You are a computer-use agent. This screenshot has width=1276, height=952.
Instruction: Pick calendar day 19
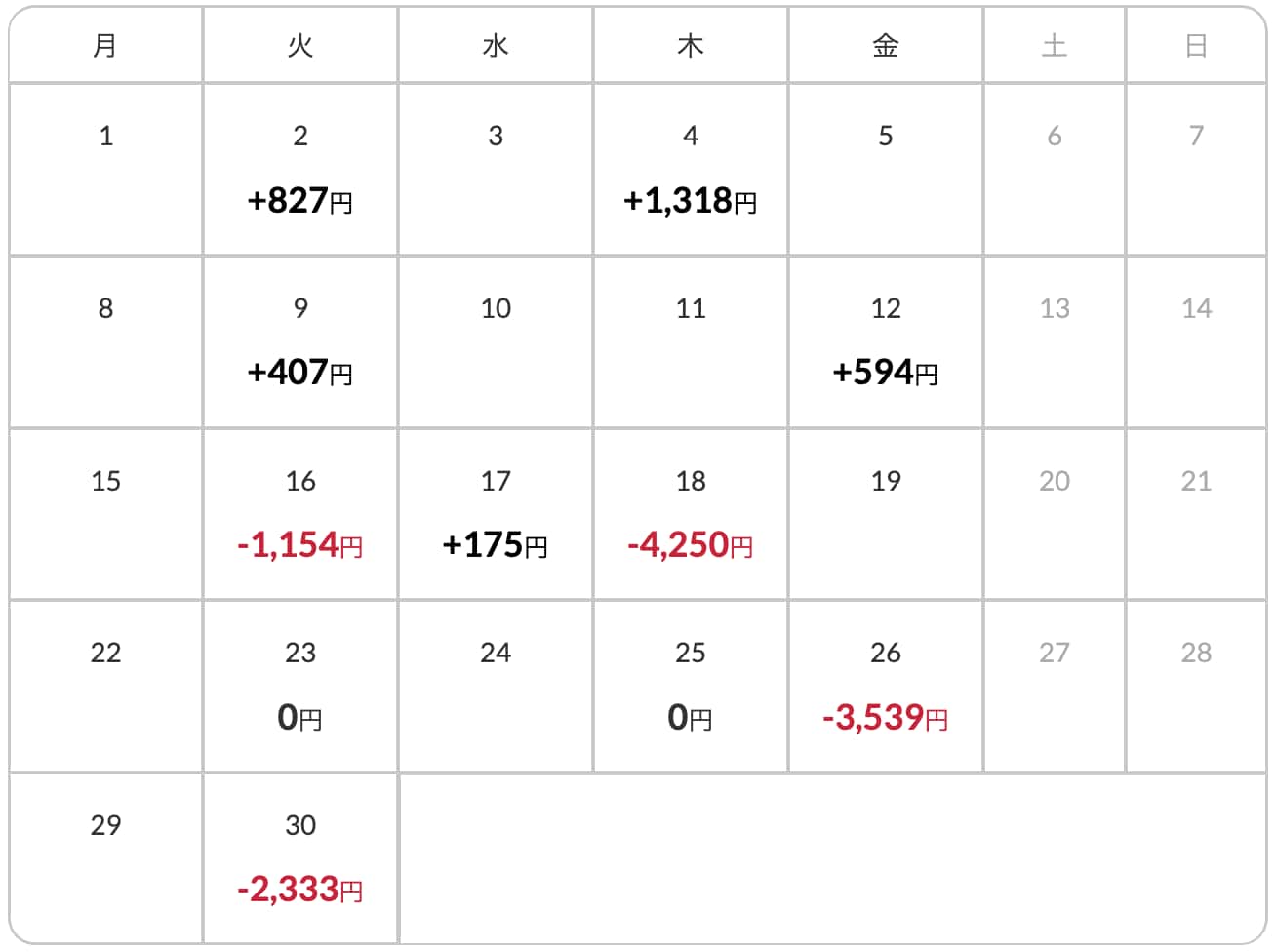885,481
